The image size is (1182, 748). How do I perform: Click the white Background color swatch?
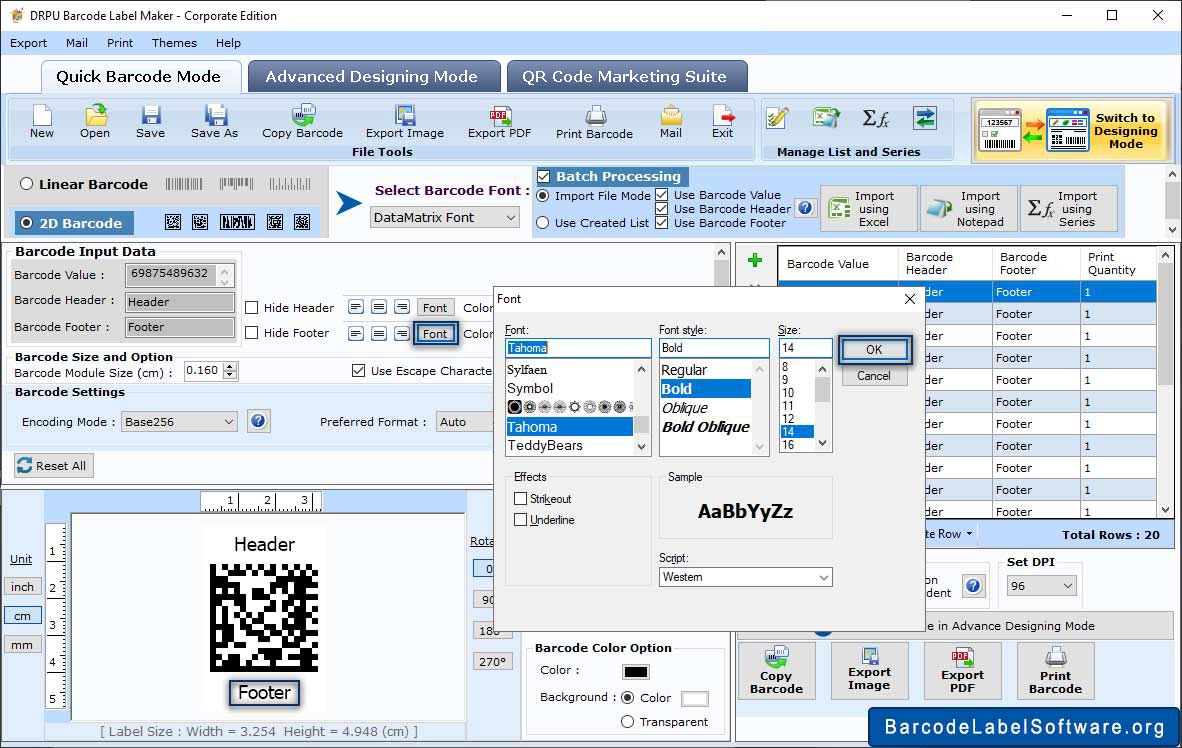click(694, 698)
